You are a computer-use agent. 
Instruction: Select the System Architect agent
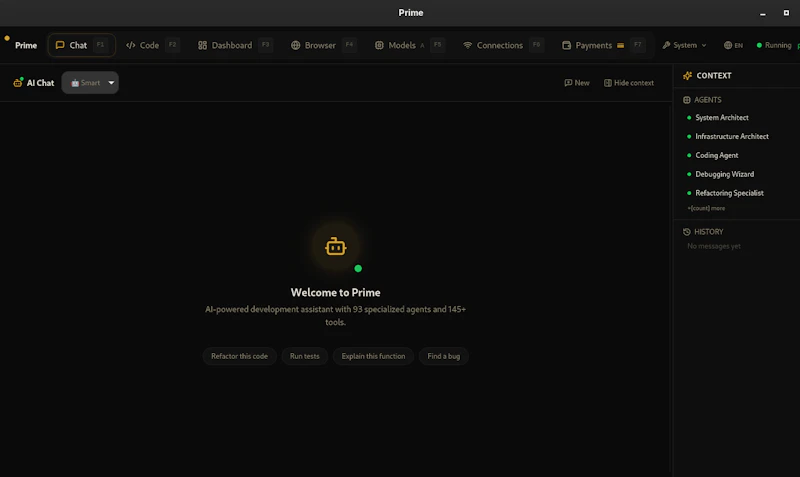(x=721, y=117)
